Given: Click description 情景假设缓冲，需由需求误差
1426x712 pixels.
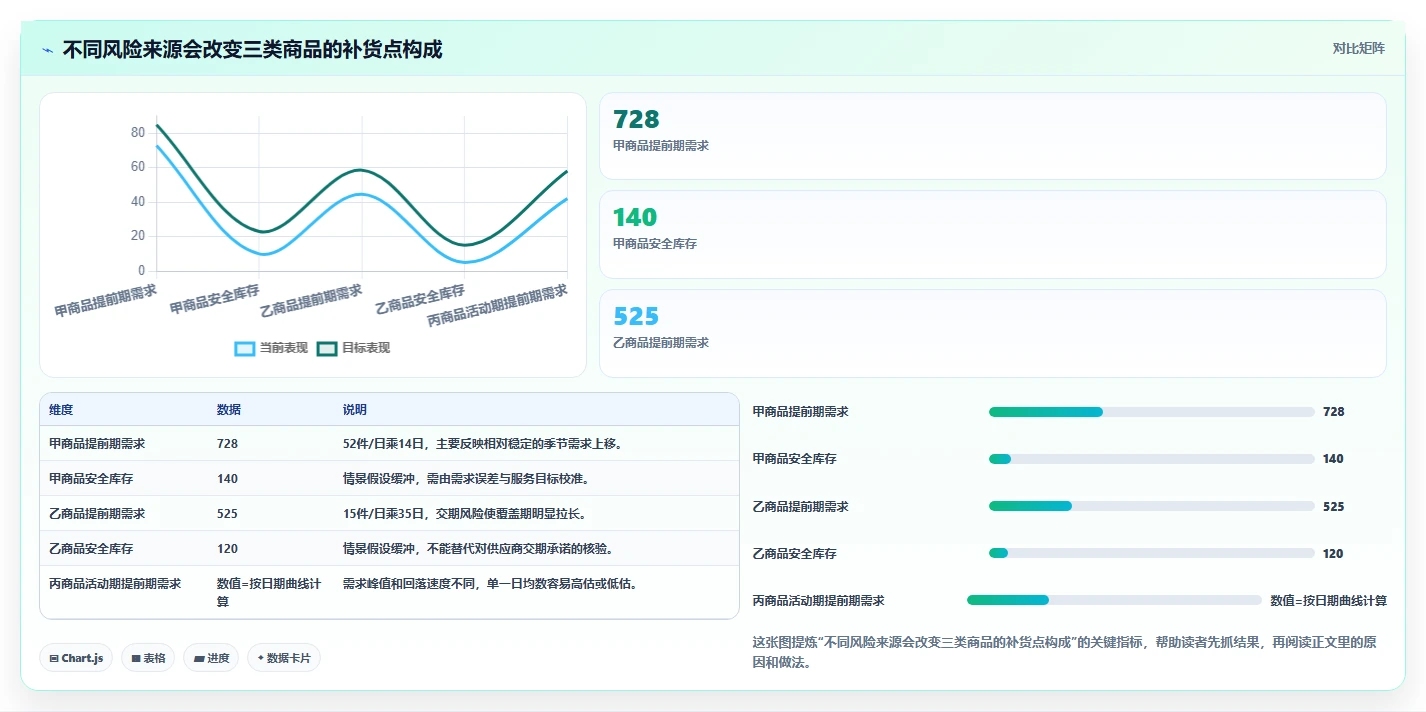Looking at the screenshot, I should [466, 478].
